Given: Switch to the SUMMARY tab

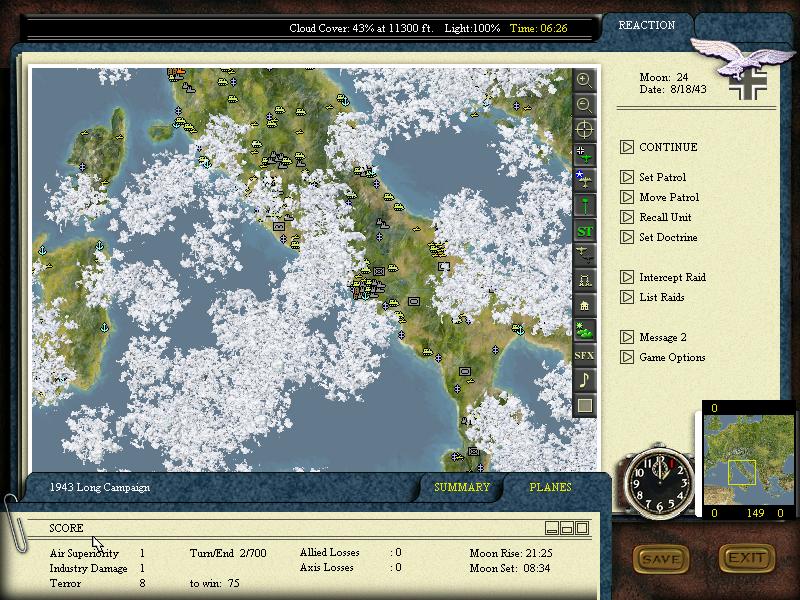Looking at the screenshot, I should pos(462,487).
